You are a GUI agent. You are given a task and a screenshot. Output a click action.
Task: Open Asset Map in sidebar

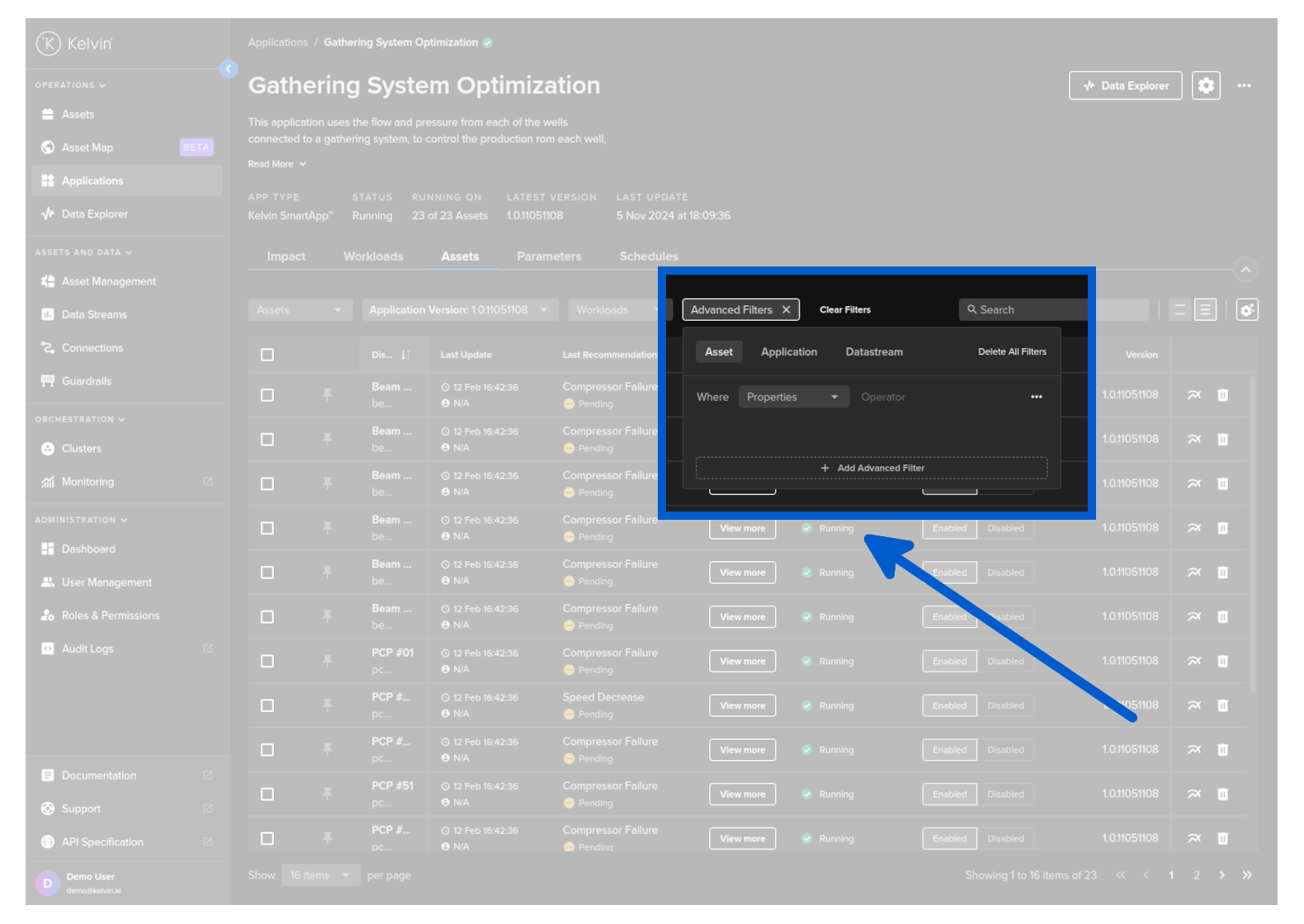(87, 148)
